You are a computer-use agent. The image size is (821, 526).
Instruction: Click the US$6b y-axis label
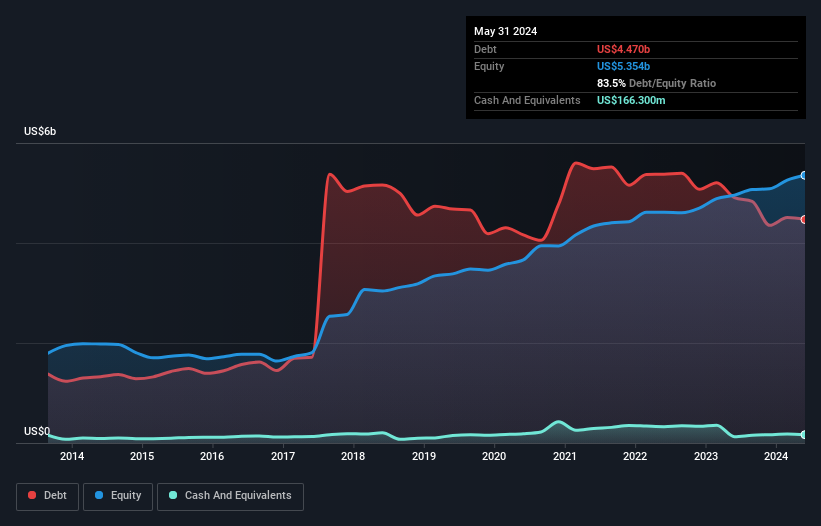(x=40, y=131)
